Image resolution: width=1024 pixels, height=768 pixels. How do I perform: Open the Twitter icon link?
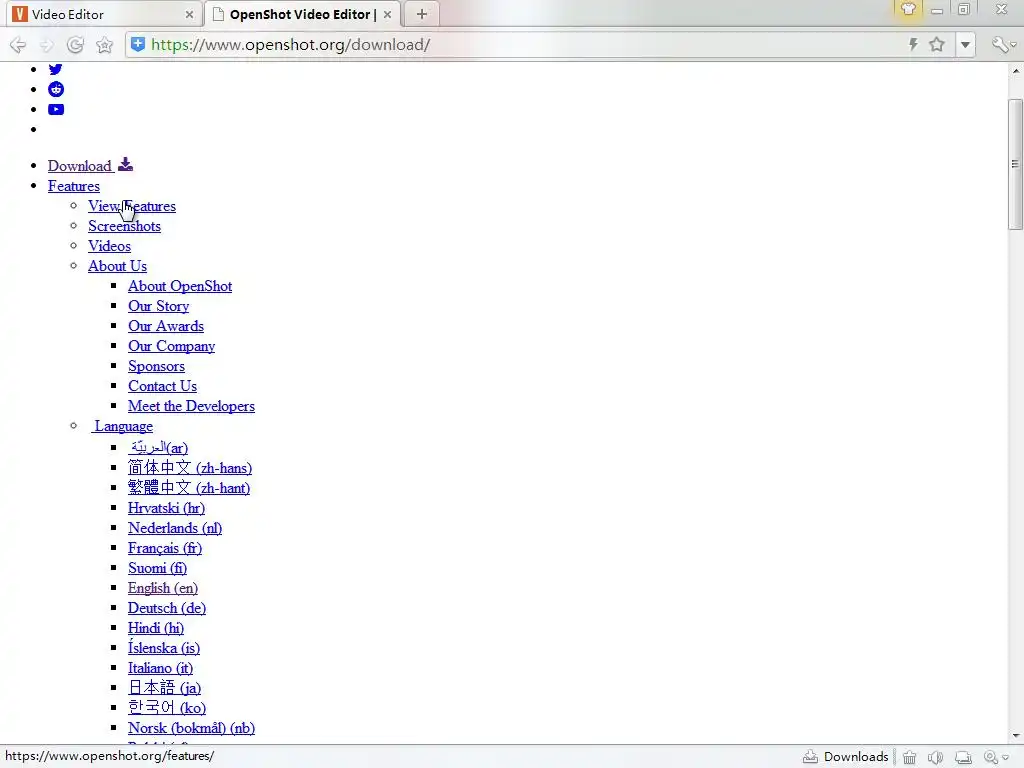click(x=56, y=69)
